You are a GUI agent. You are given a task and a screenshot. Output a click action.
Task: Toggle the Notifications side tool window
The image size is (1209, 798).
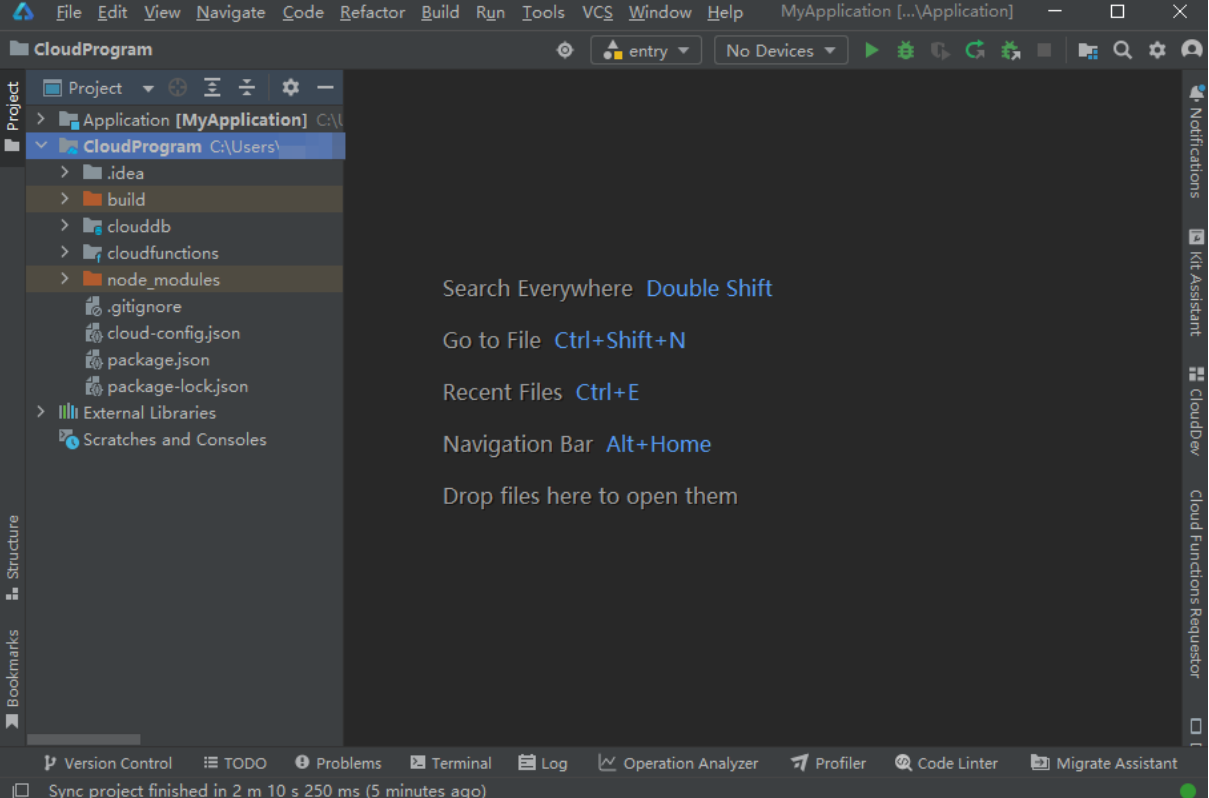(1195, 141)
